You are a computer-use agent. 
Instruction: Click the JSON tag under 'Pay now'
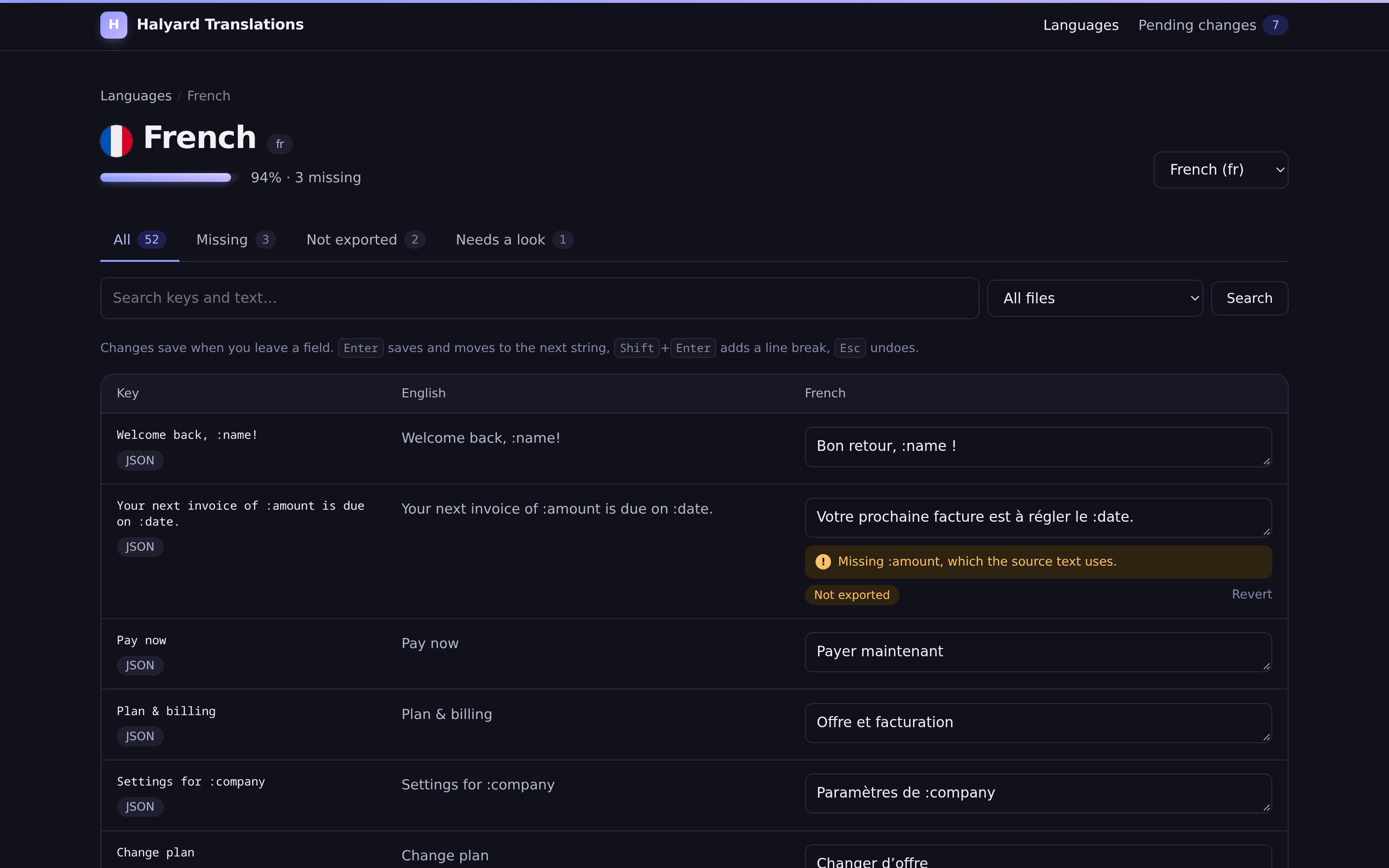pos(140,665)
